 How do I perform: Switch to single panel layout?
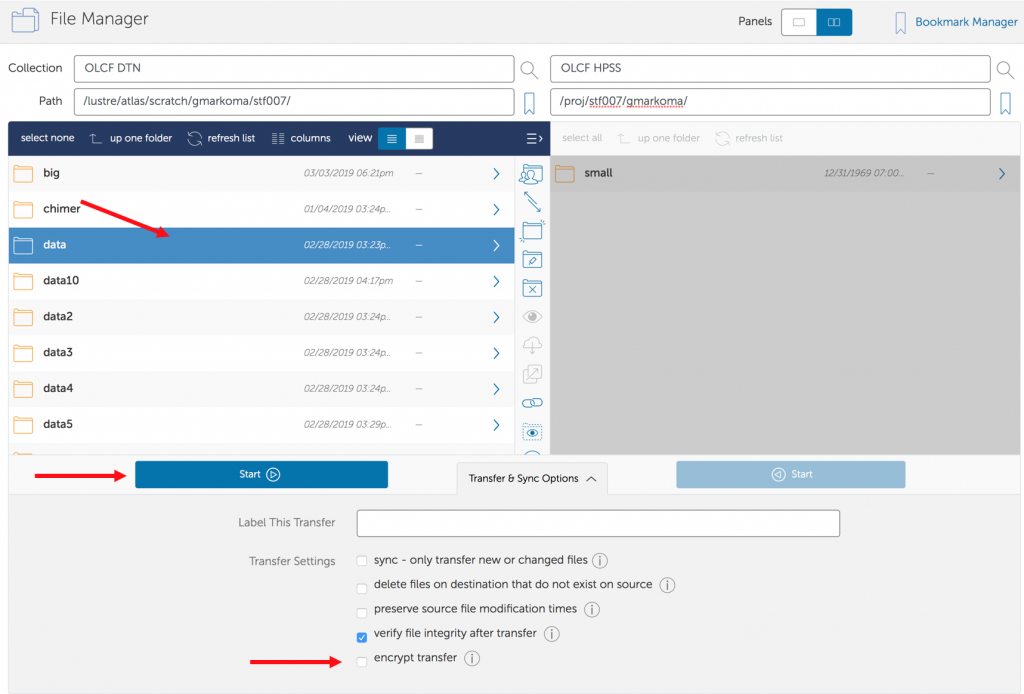[798, 22]
